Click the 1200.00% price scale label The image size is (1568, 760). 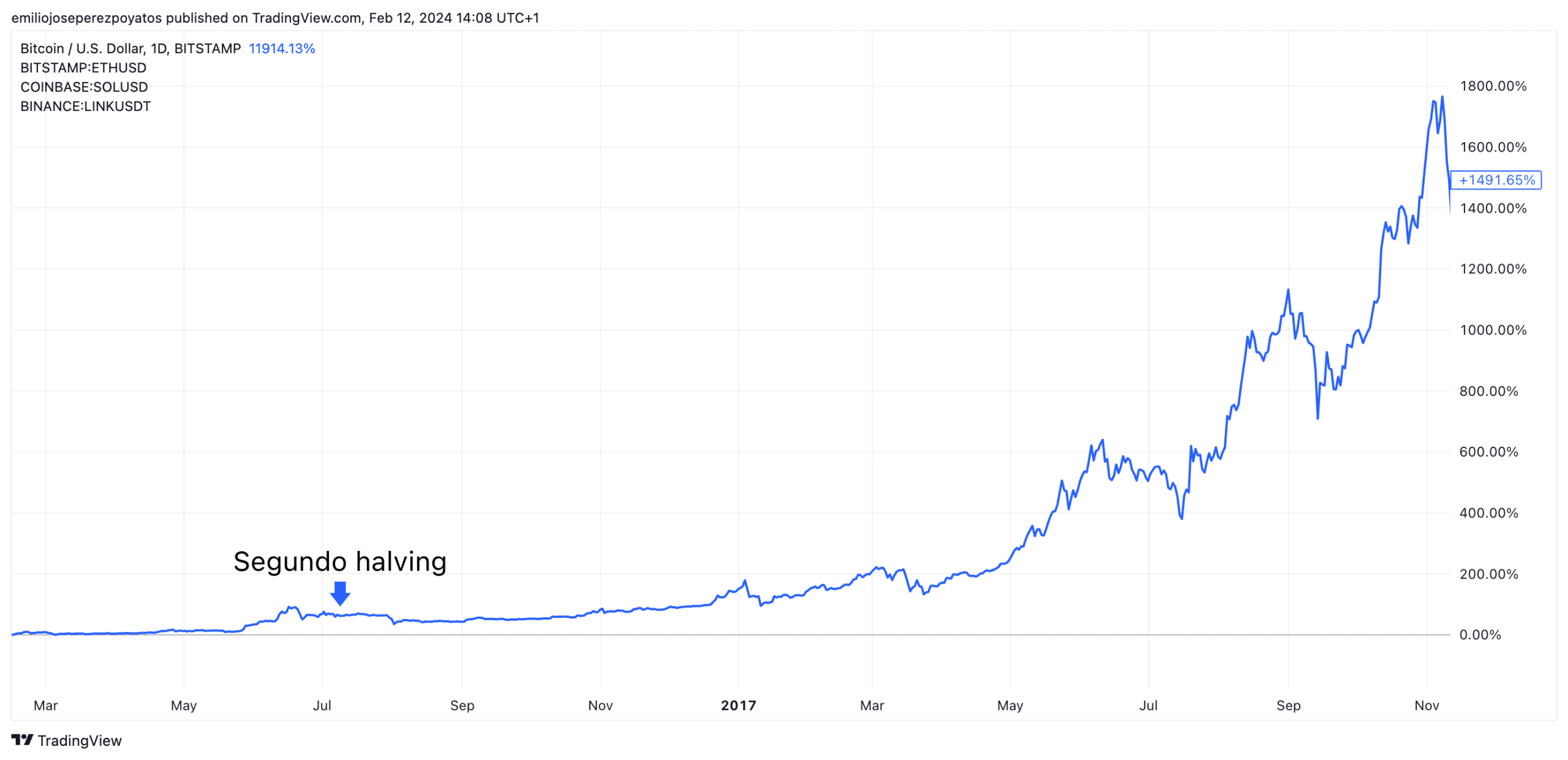1493,269
